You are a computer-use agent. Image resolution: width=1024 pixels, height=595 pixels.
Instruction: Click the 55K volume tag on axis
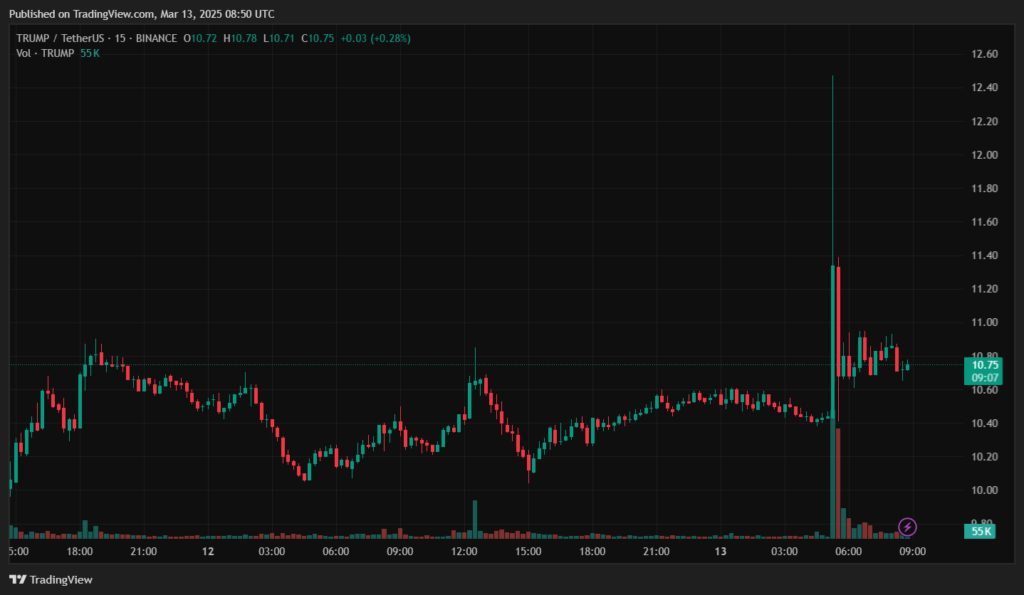pyautogui.click(x=981, y=532)
